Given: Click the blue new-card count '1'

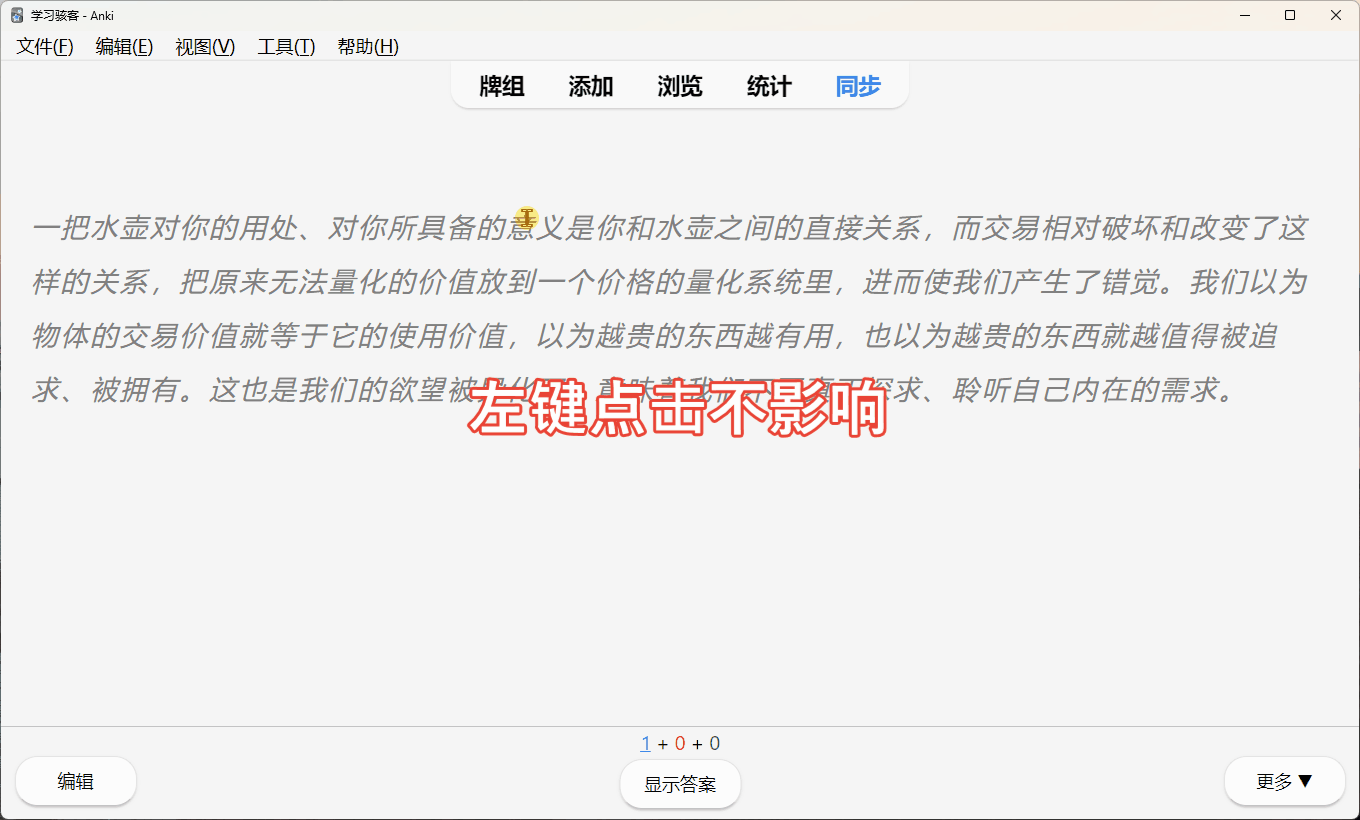Looking at the screenshot, I should 646,743.
